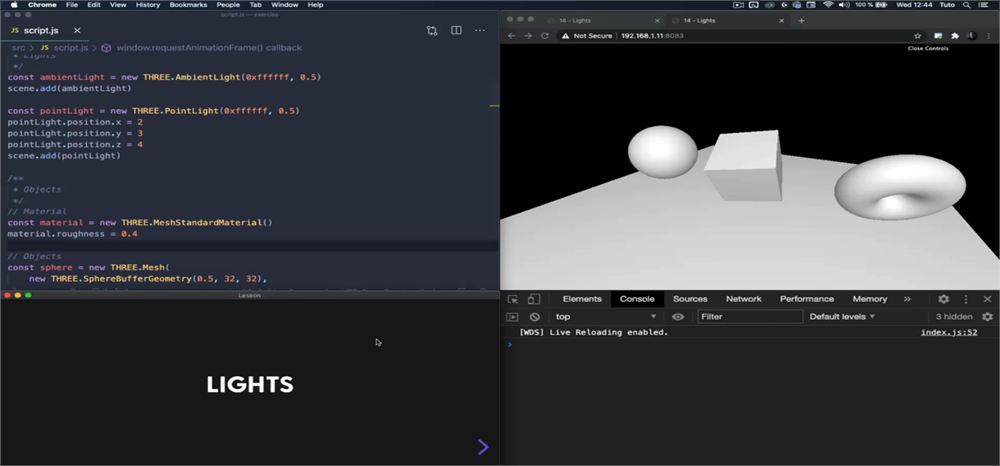The width and height of the screenshot is (1000, 466).
Task: Open the History menu
Action: point(148,4)
